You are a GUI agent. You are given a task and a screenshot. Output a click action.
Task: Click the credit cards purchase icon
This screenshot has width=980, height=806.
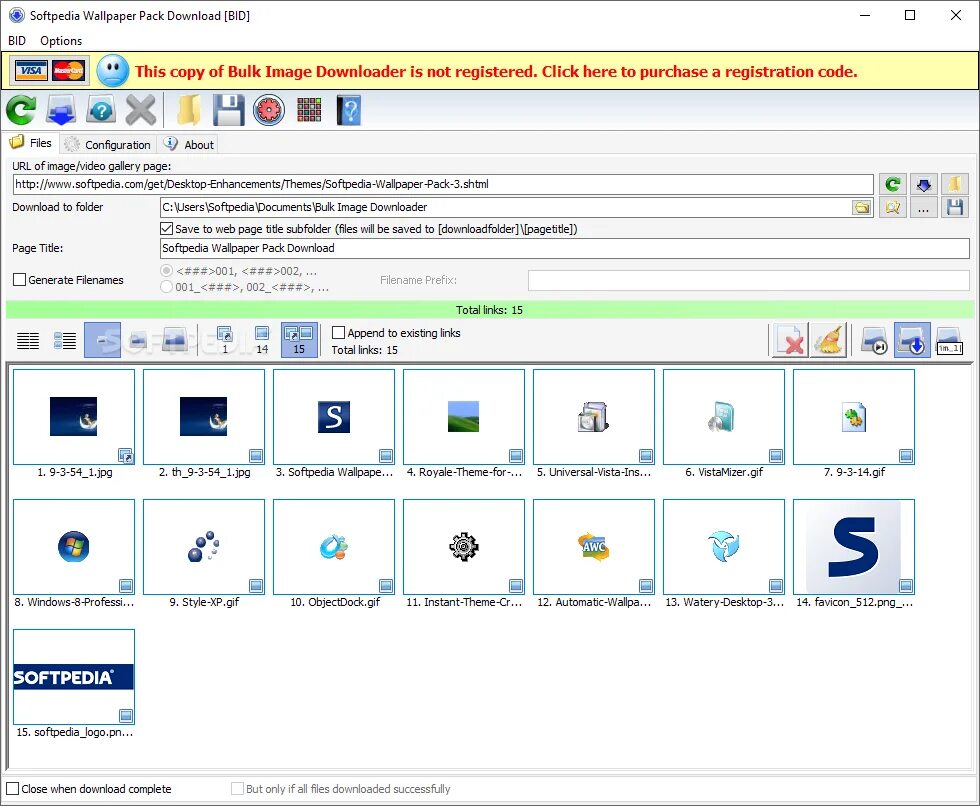[x=49, y=71]
